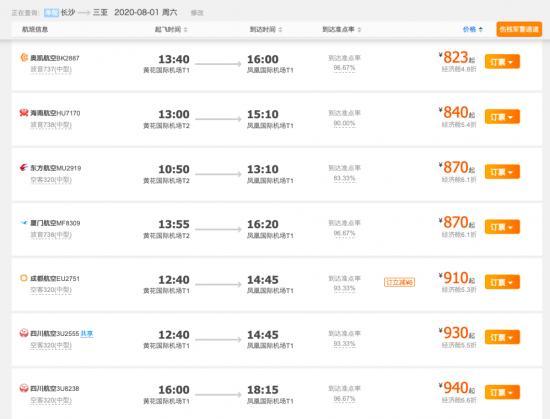Click the Sichuan Airlines 3U2555 logo icon
This screenshot has height=419, width=550.
(x=24, y=333)
